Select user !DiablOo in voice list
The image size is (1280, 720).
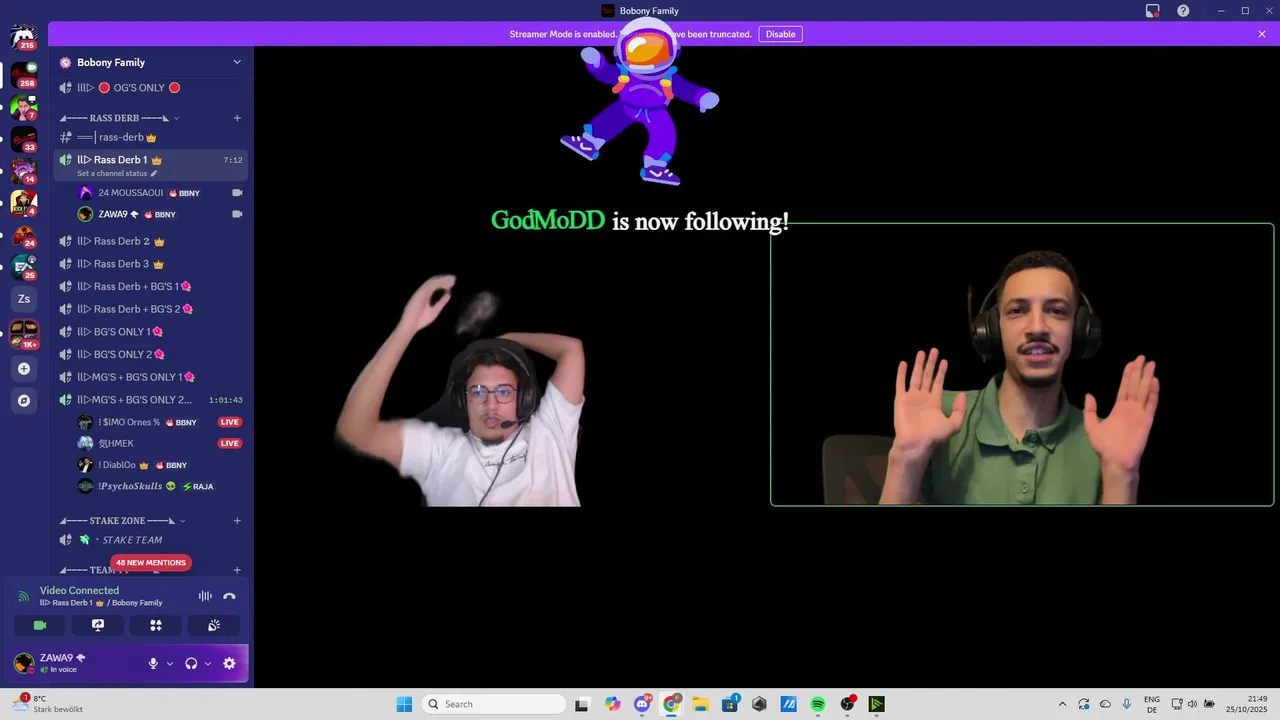coord(161,465)
